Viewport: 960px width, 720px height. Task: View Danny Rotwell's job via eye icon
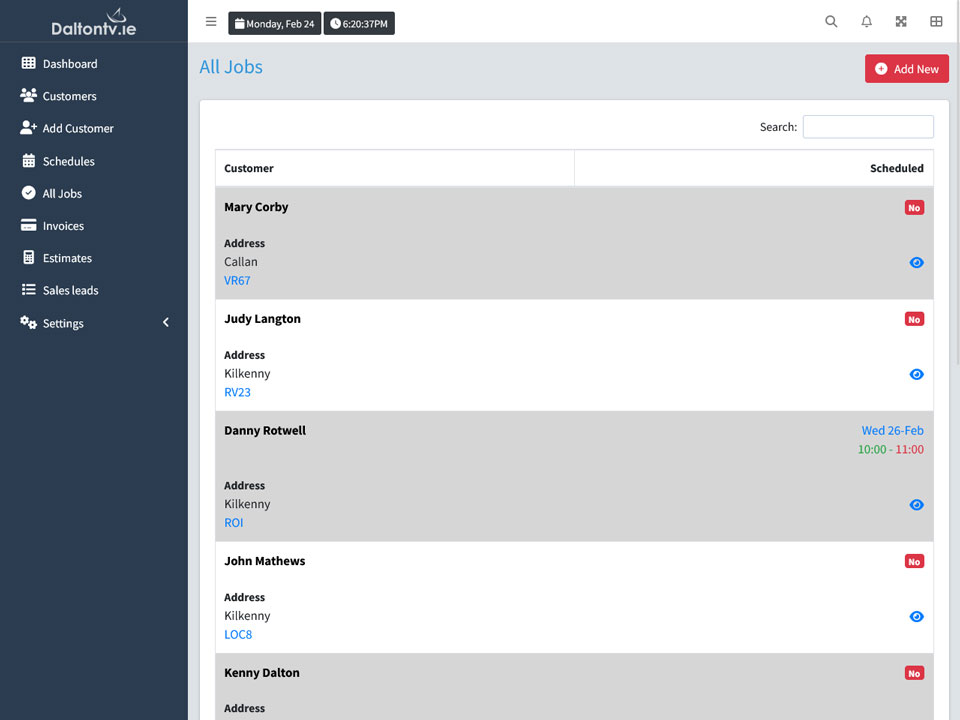coord(916,505)
